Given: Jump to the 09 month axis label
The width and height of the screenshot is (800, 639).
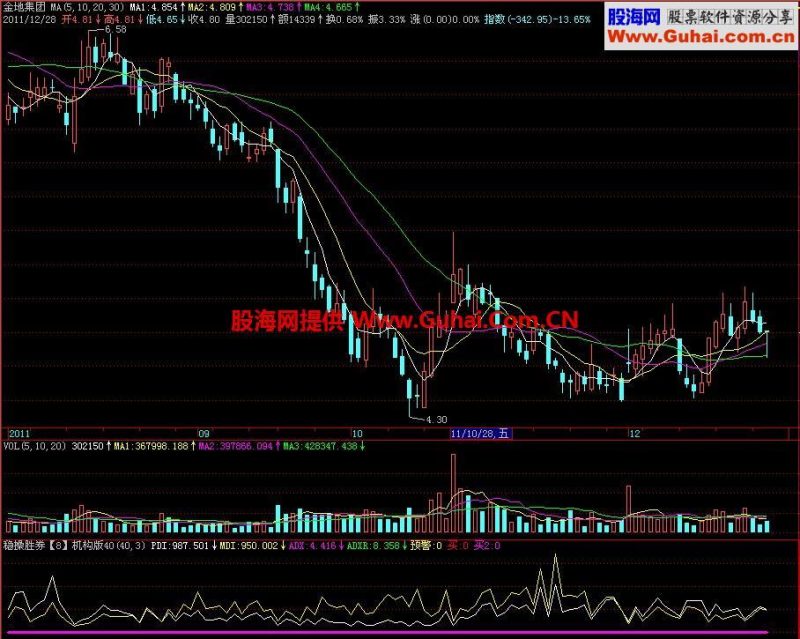Looking at the screenshot, I should [204, 434].
